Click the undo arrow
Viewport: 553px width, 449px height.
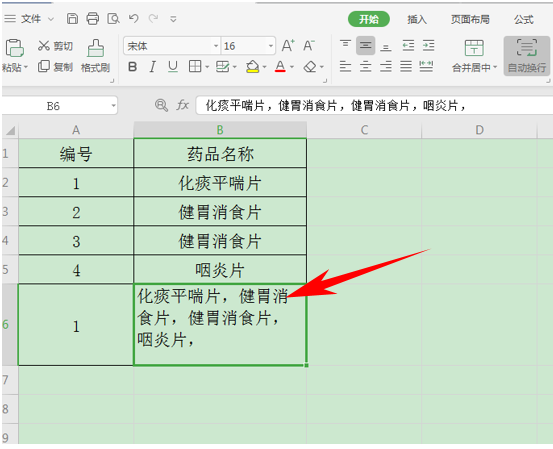[133, 18]
